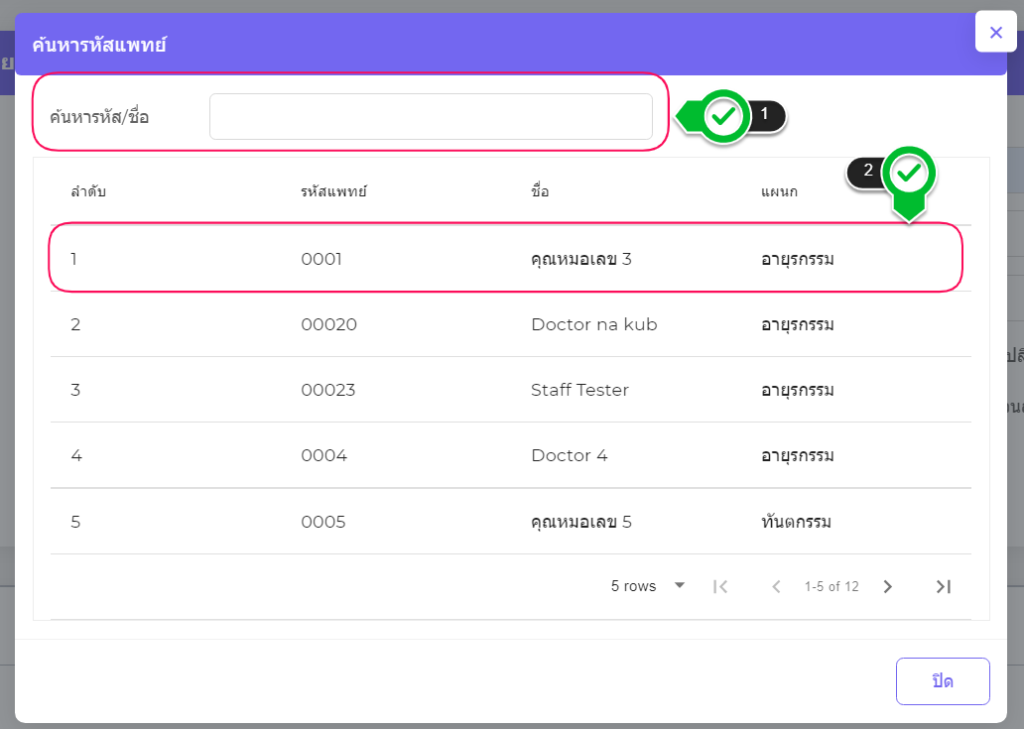Image resolution: width=1024 pixels, height=729 pixels.
Task: Select the คุณหมอเลข 5 row
Action: pyautogui.click(x=580, y=522)
